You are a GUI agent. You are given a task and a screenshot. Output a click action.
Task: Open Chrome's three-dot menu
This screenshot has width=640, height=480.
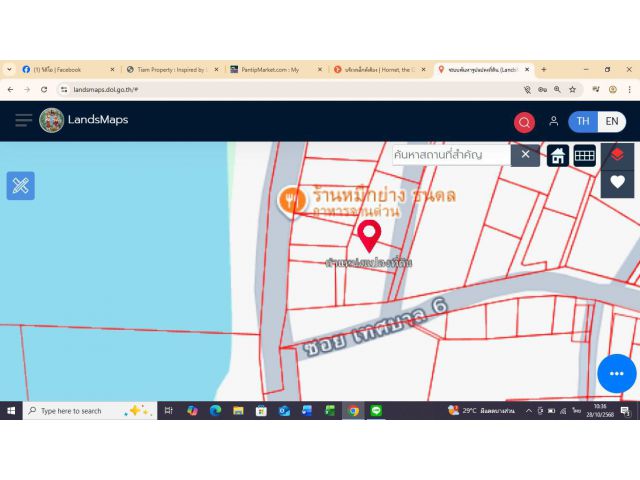[x=629, y=89]
